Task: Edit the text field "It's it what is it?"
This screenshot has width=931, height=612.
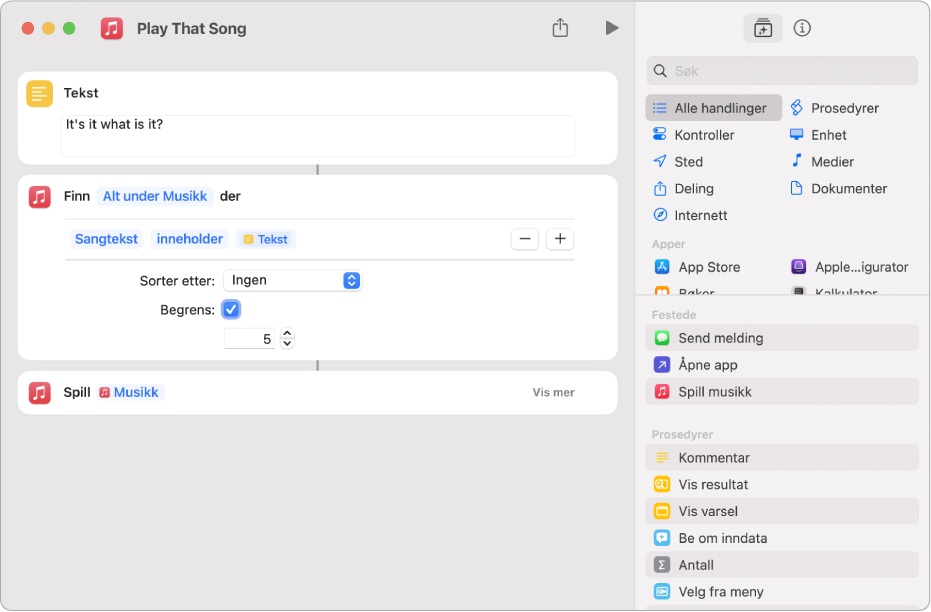Action: coord(317,136)
